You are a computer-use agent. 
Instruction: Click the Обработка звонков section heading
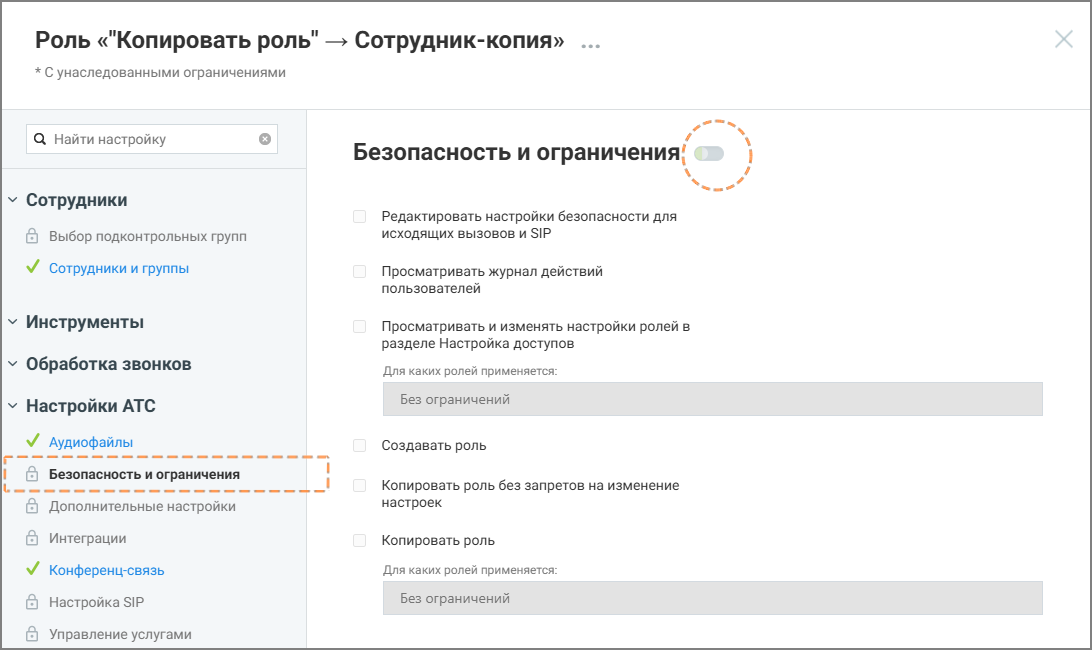[x=109, y=364]
